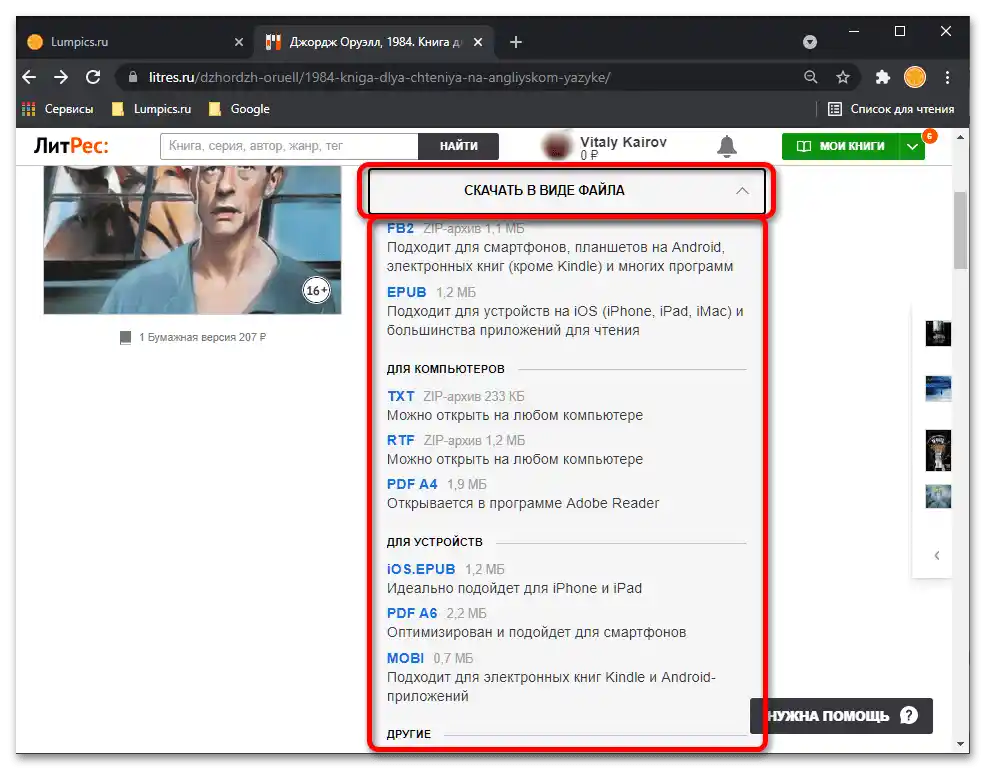This screenshot has height=770, width=986.
Task: Open НУЖНА ПОМОЩЬ help button
Action: (841, 716)
